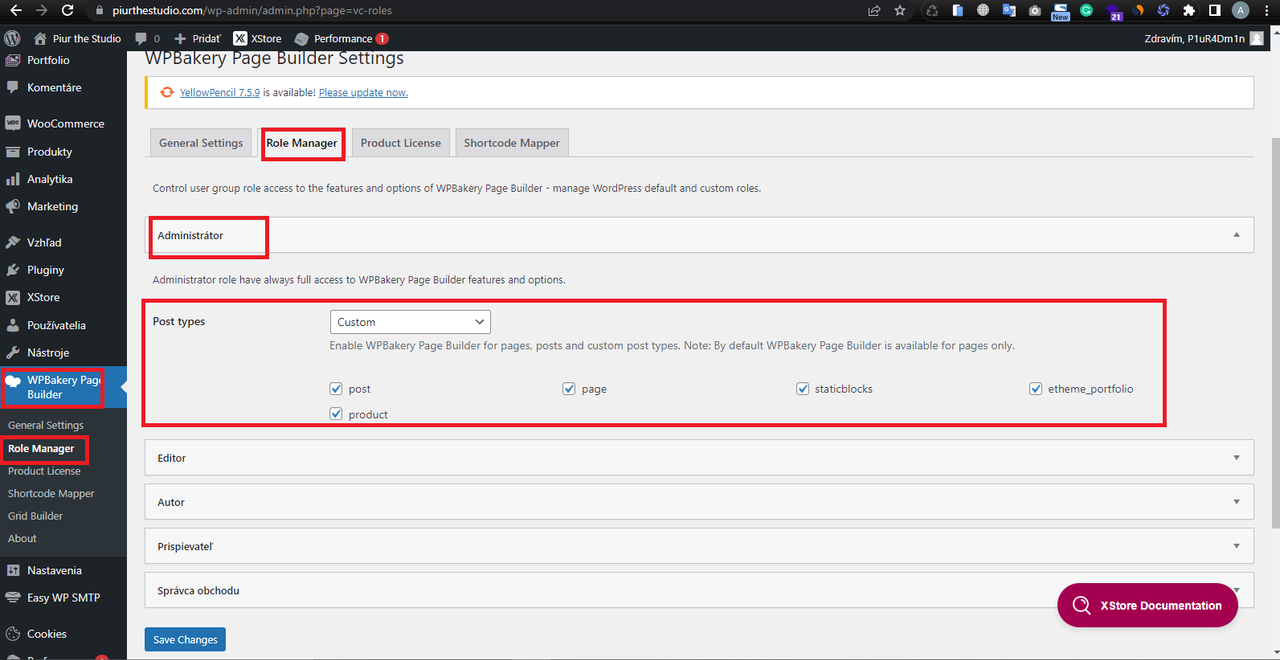
Task: Uncheck the product checkbox
Action: (x=337, y=414)
